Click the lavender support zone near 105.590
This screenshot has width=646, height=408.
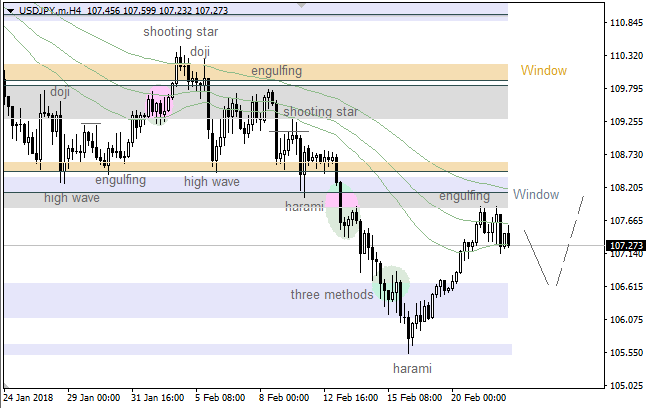point(256,349)
